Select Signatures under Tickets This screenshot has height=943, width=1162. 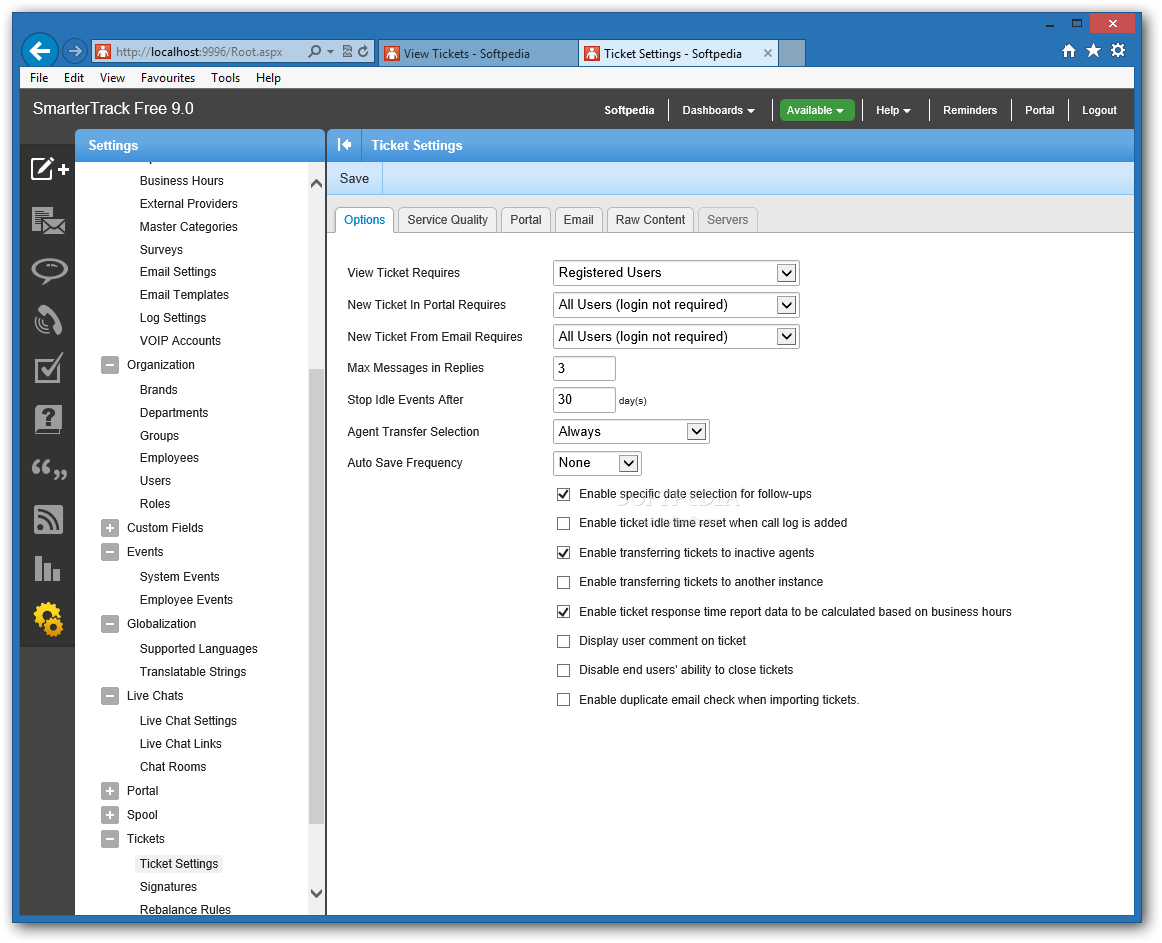168,887
